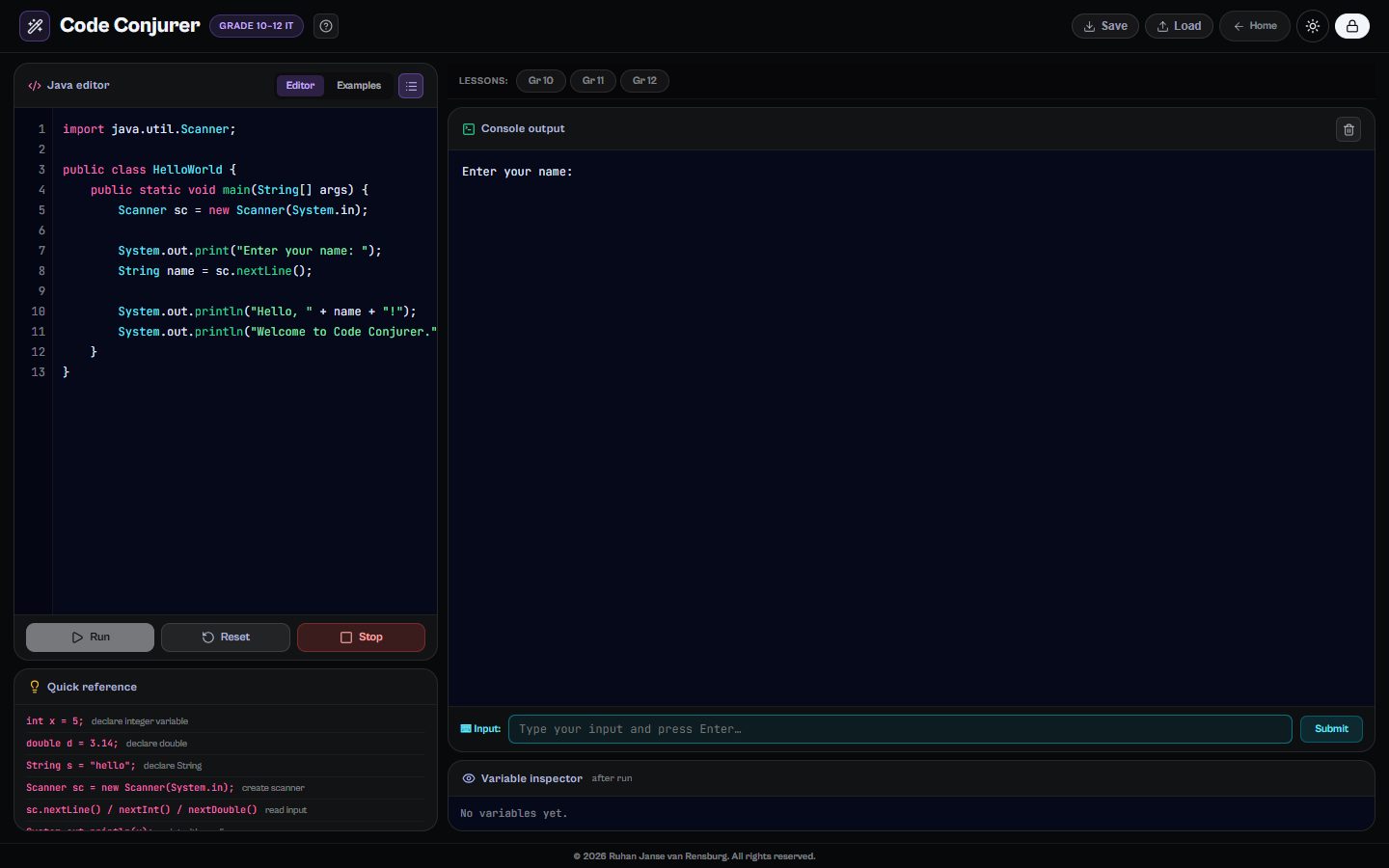Open the help question mark icon

pyautogui.click(x=326, y=26)
